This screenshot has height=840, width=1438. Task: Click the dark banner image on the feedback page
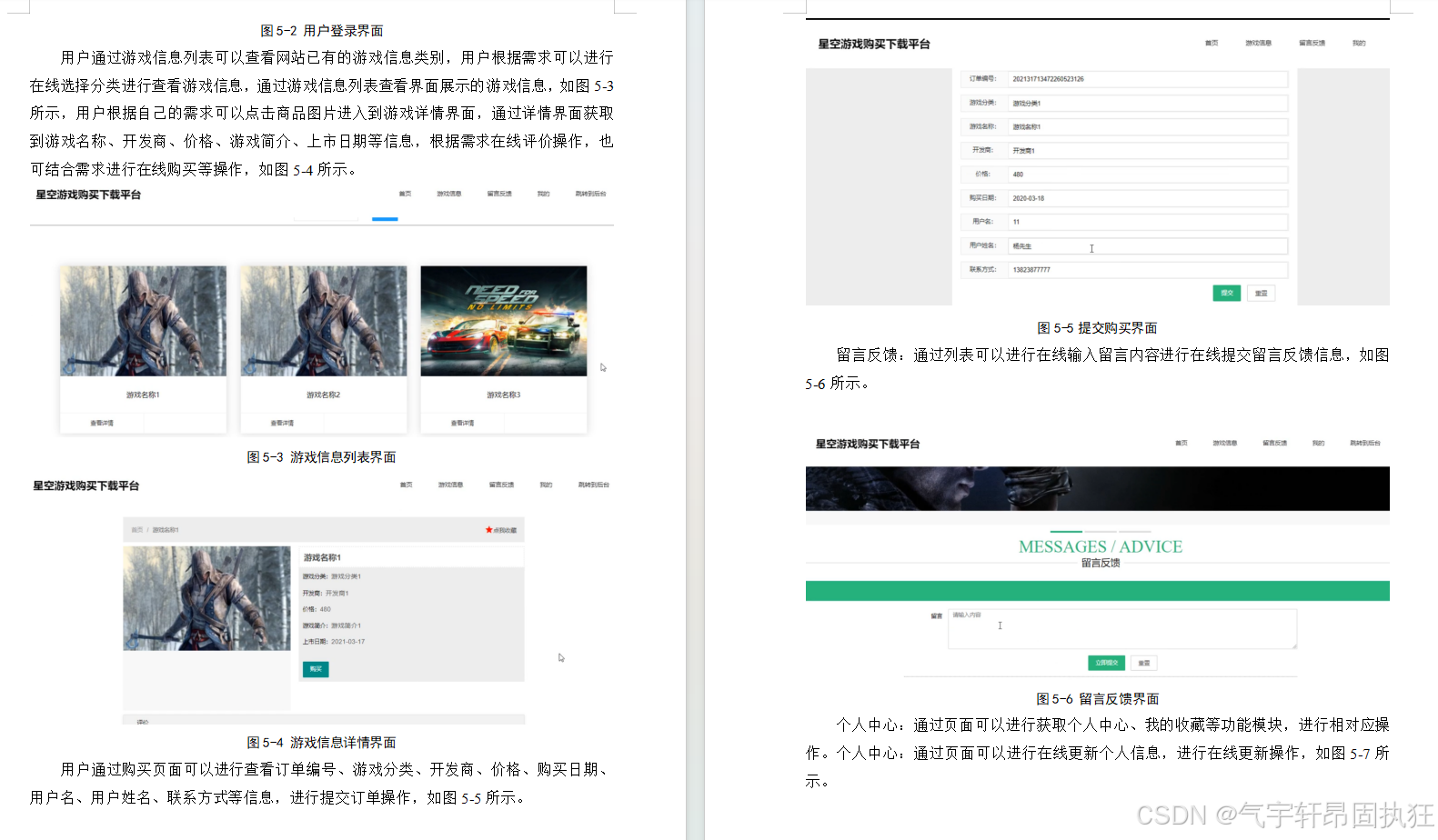(1098, 489)
